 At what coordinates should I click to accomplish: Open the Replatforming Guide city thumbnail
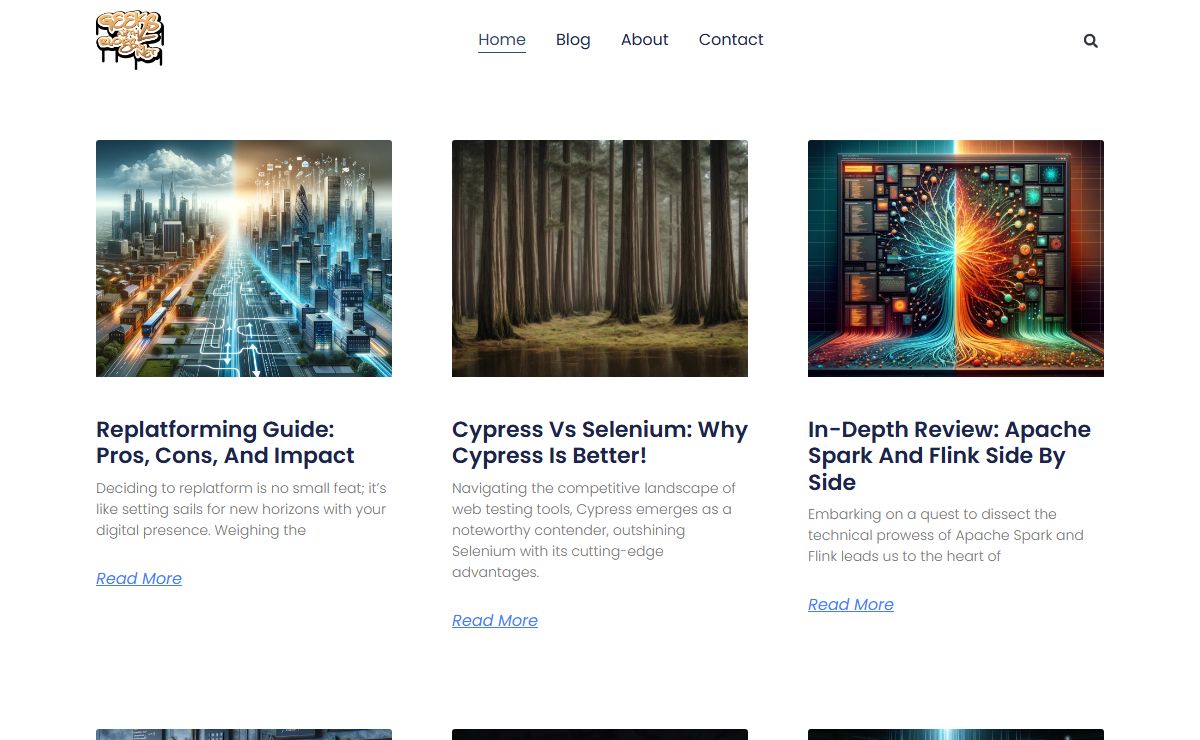point(244,258)
